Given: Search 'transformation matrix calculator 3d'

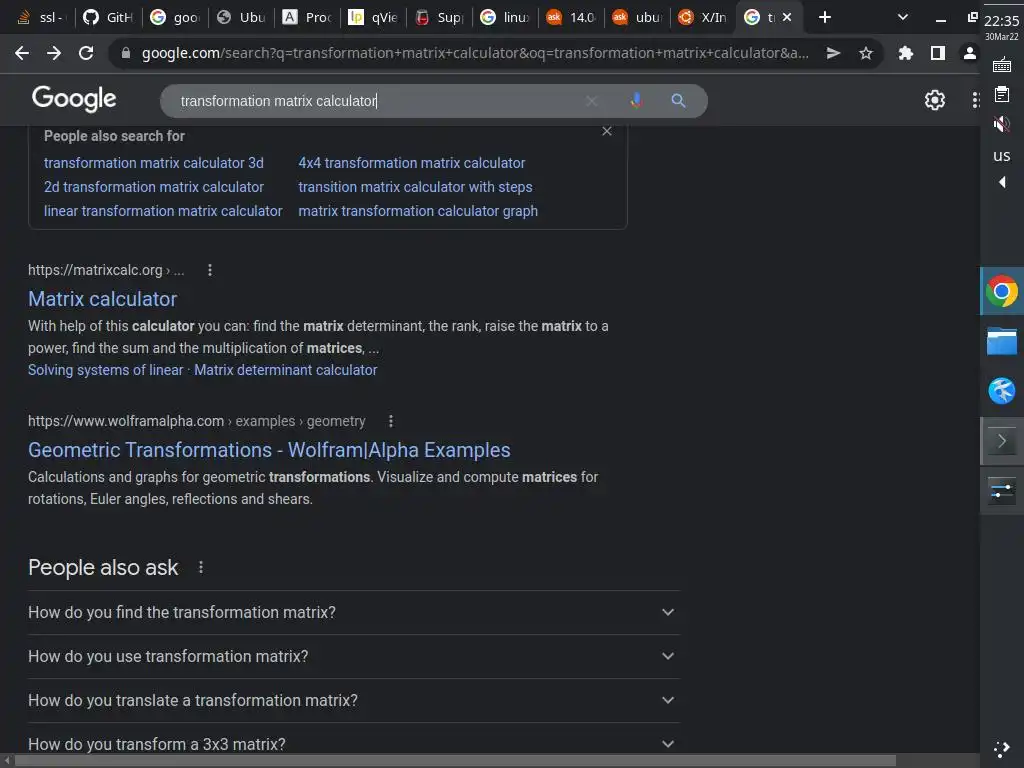Looking at the screenshot, I should 153,163.
